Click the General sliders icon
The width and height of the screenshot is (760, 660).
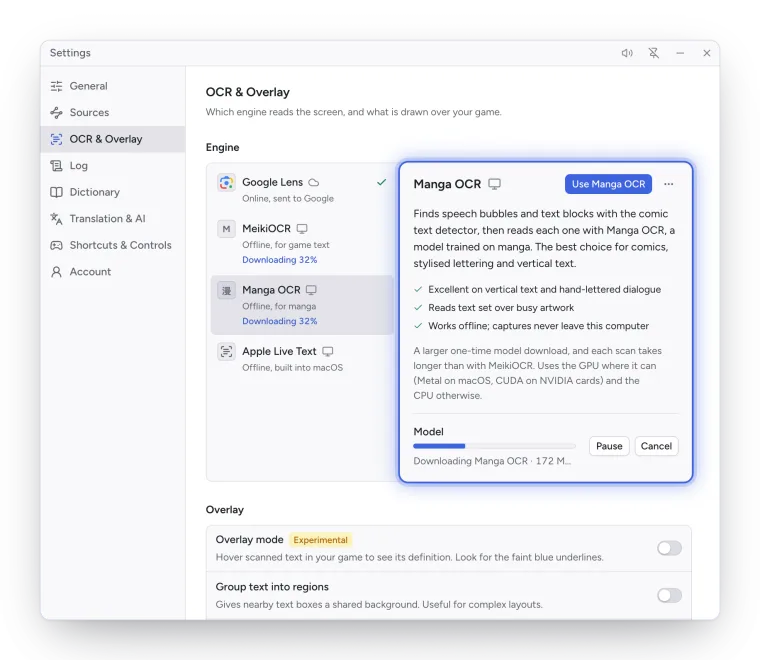pyautogui.click(x=56, y=86)
